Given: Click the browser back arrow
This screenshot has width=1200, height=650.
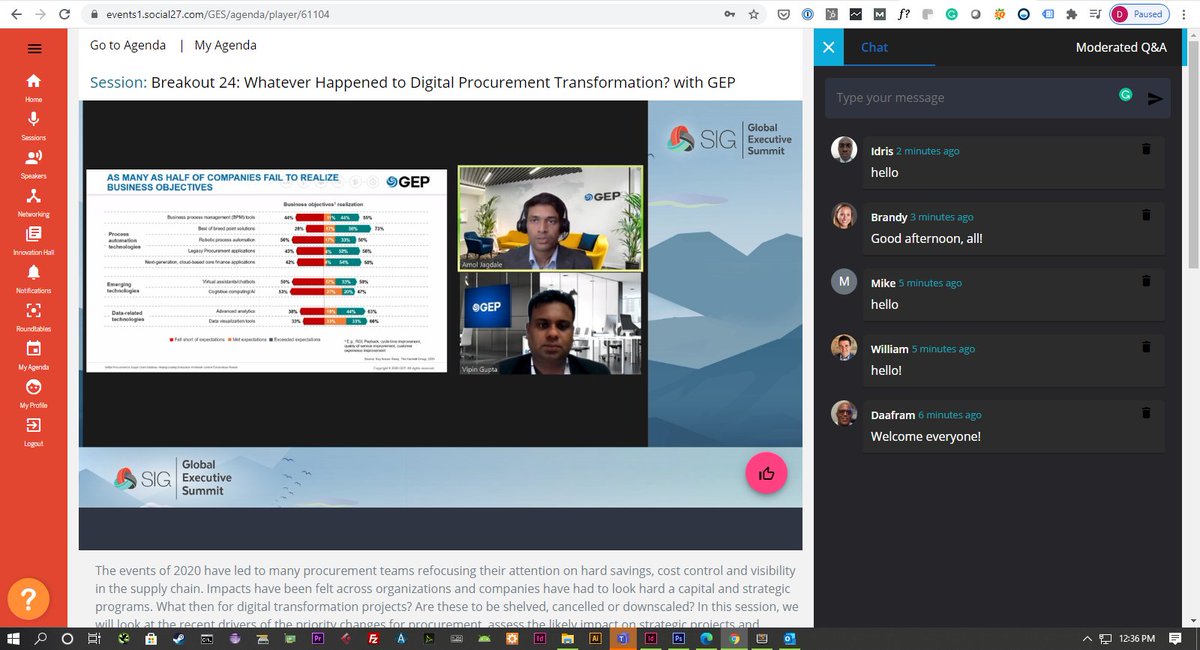Looking at the screenshot, I should click(x=16, y=14).
